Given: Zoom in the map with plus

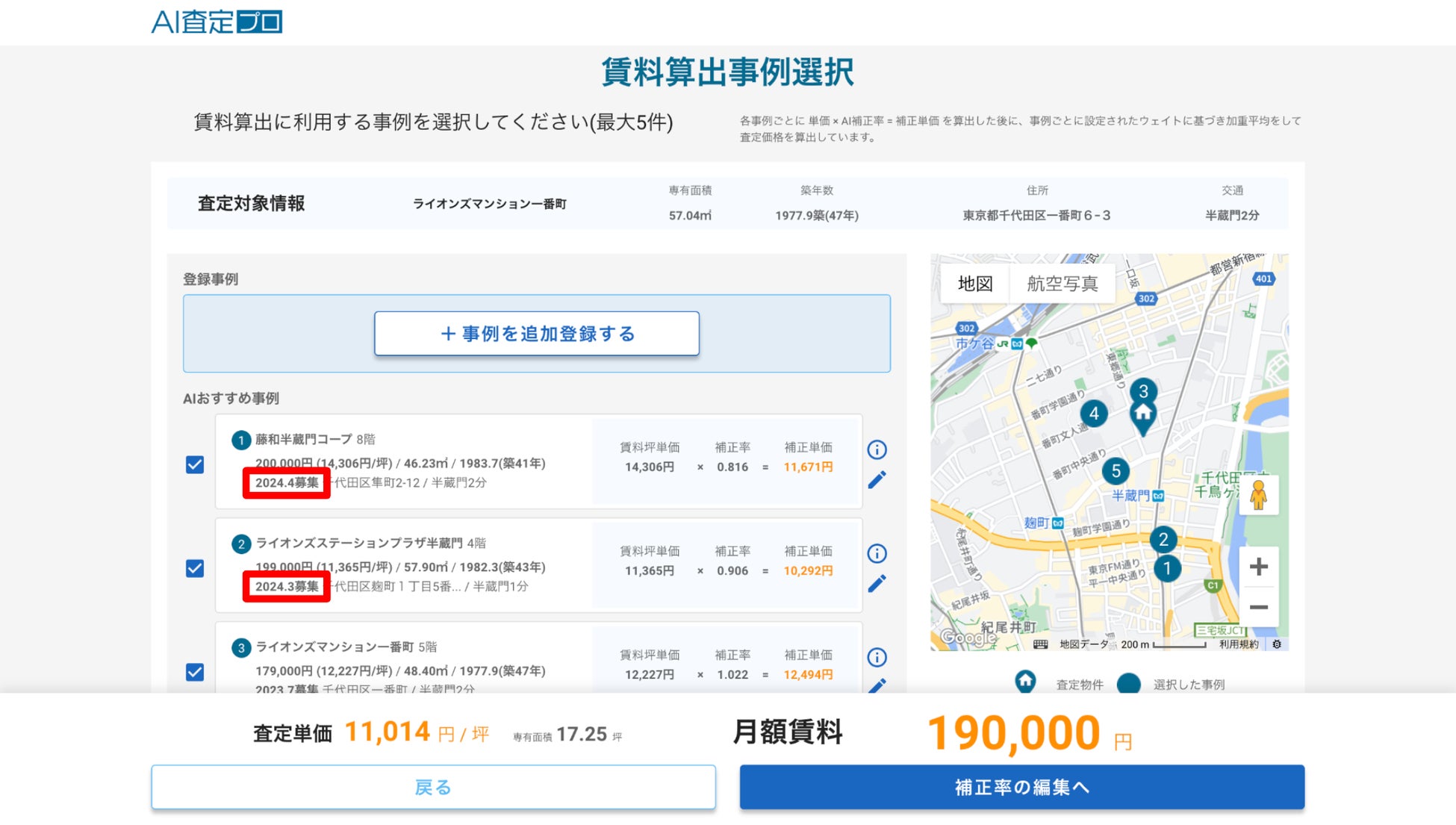Looking at the screenshot, I should 1258,567.
